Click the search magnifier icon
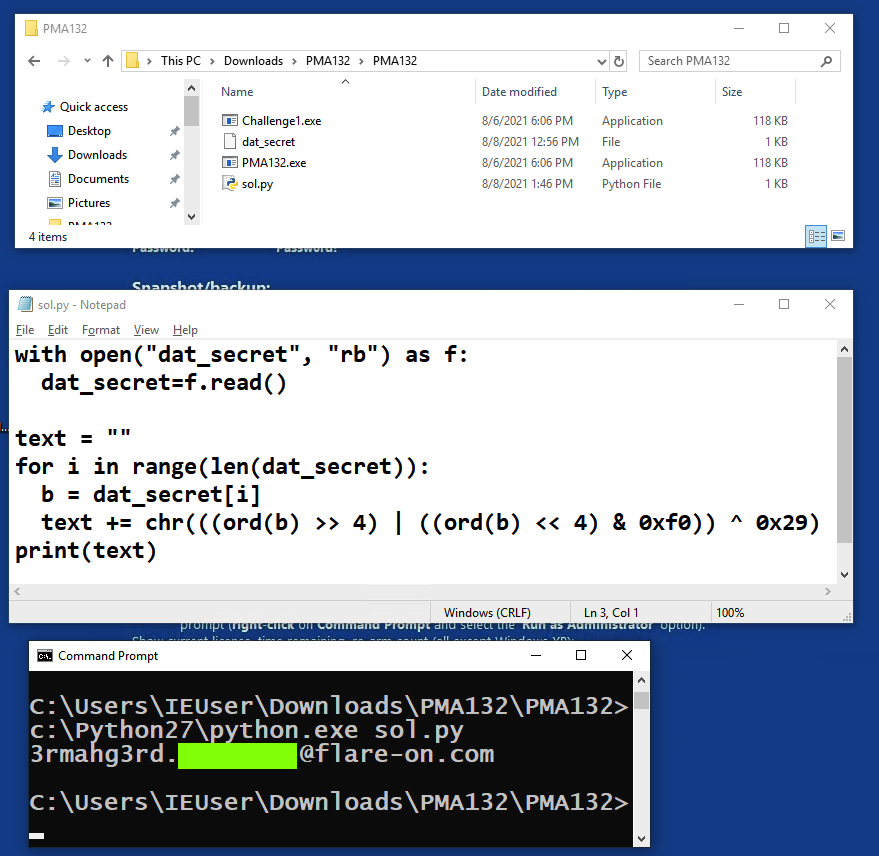This screenshot has height=856, width=879. click(826, 61)
